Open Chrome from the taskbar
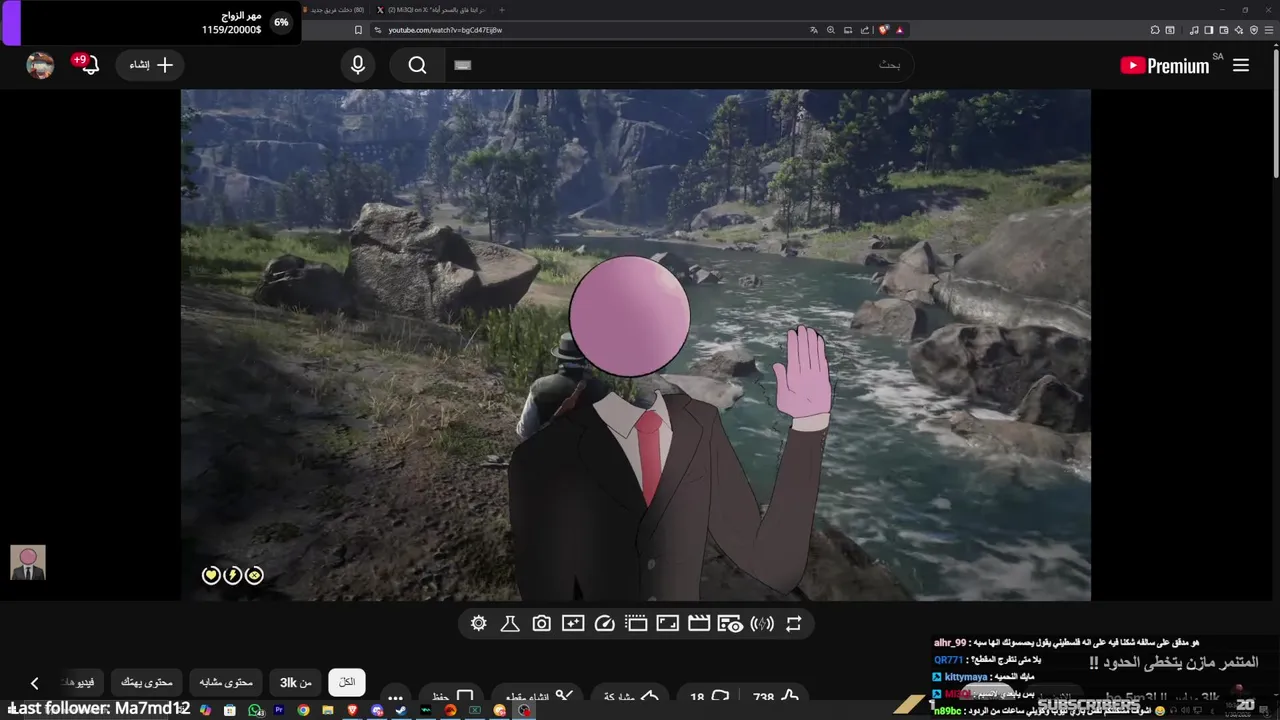The height and width of the screenshot is (720, 1280). click(303, 710)
